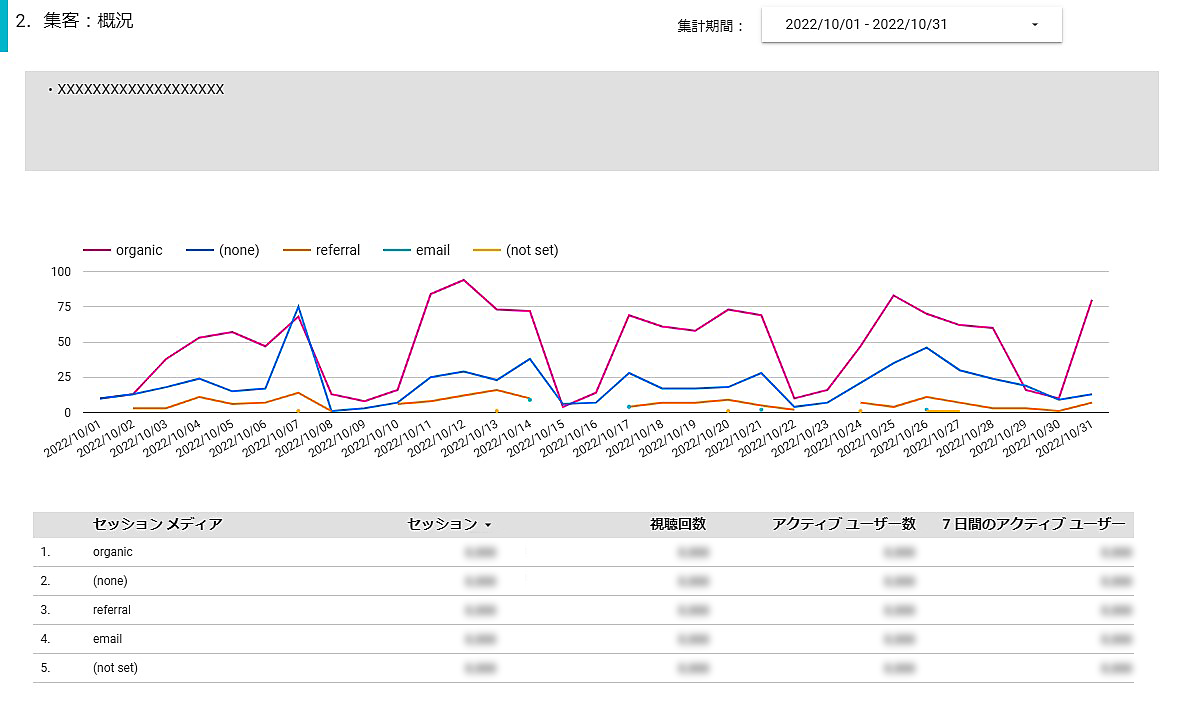Click the セッション メディア column header
Screen dimensions: 1186x702
click(157, 524)
